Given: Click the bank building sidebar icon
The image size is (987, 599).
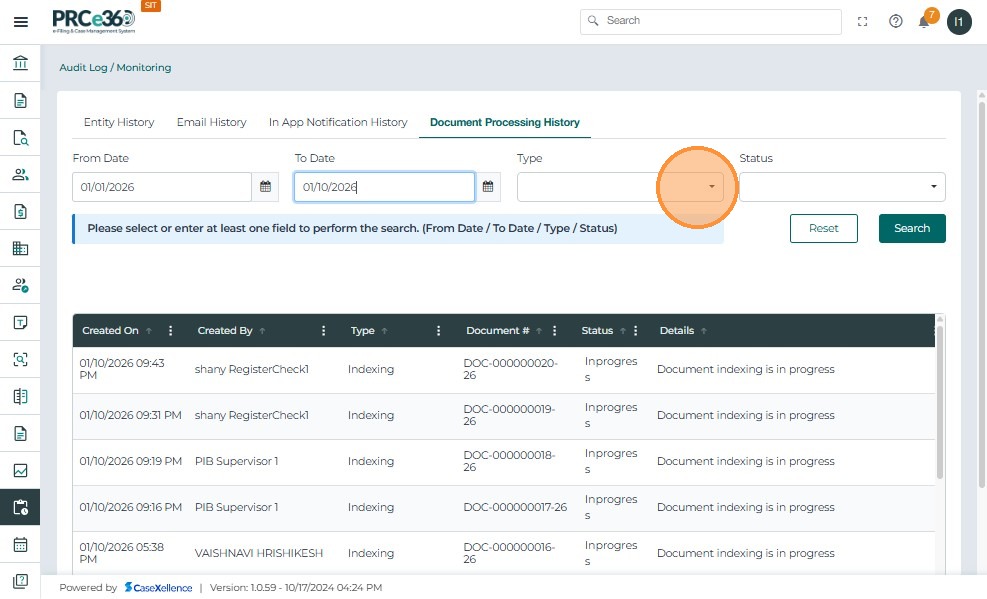Looking at the screenshot, I should point(20,64).
